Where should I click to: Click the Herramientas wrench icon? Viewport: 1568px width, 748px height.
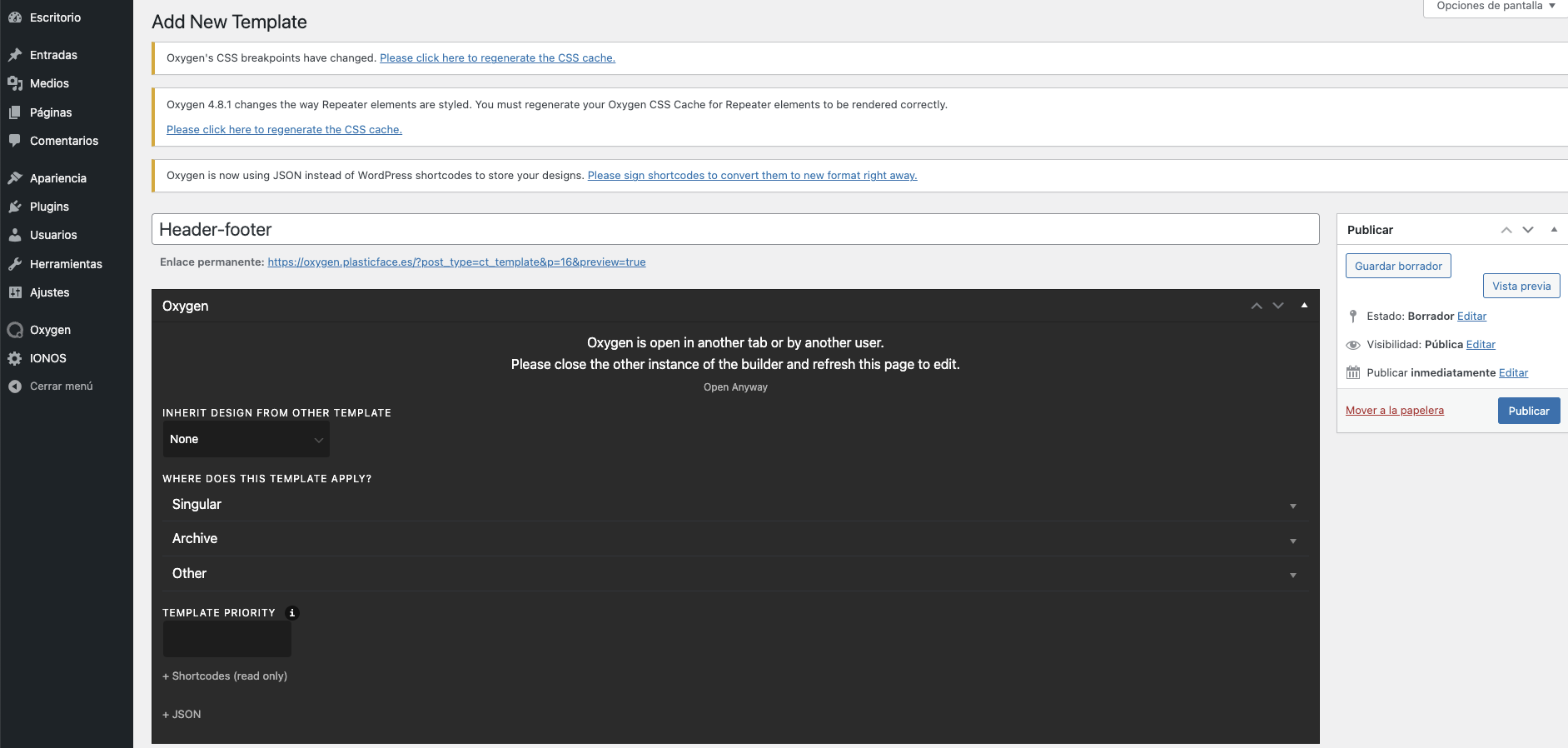pyautogui.click(x=15, y=264)
